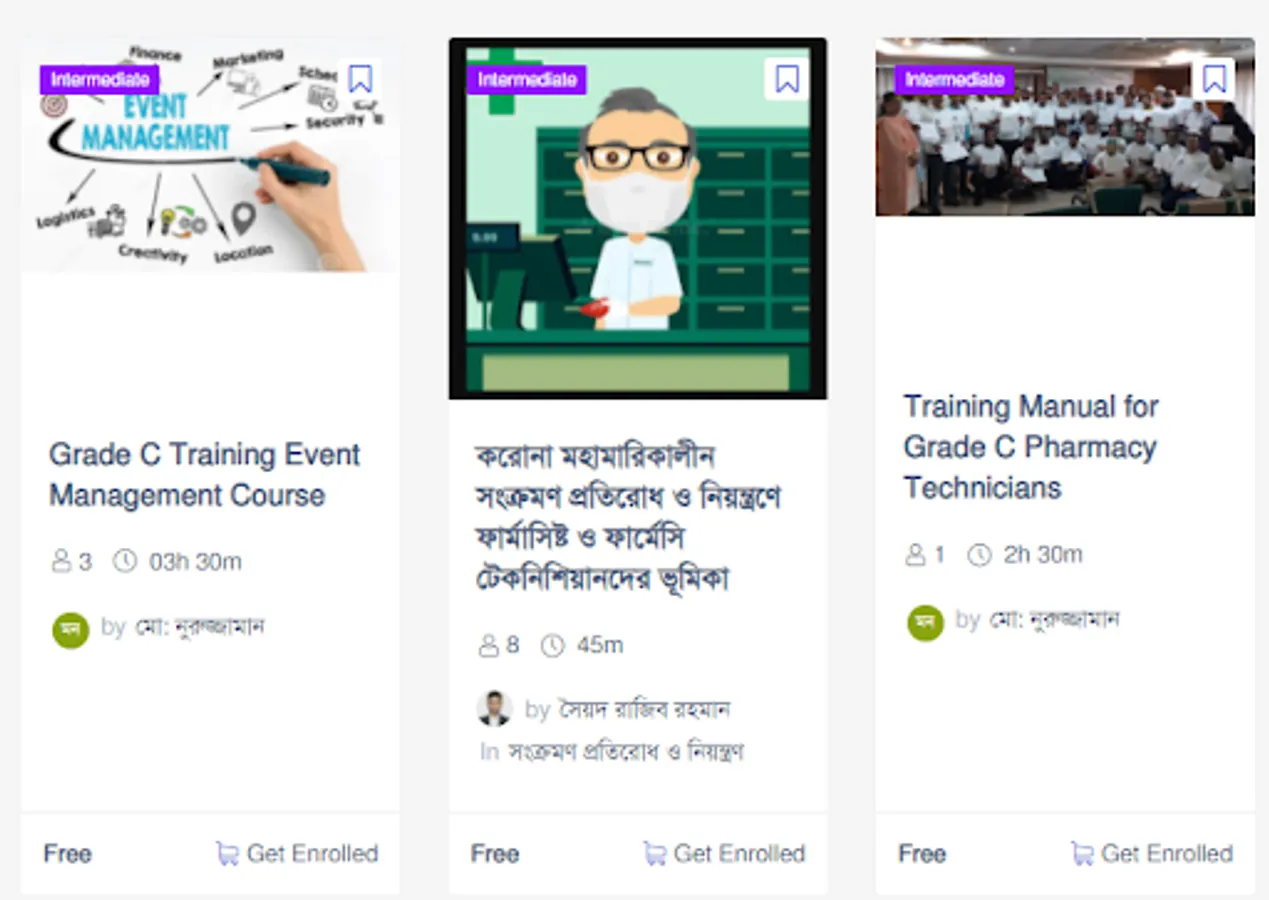Click cart icon on Event Management card

click(x=227, y=853)
